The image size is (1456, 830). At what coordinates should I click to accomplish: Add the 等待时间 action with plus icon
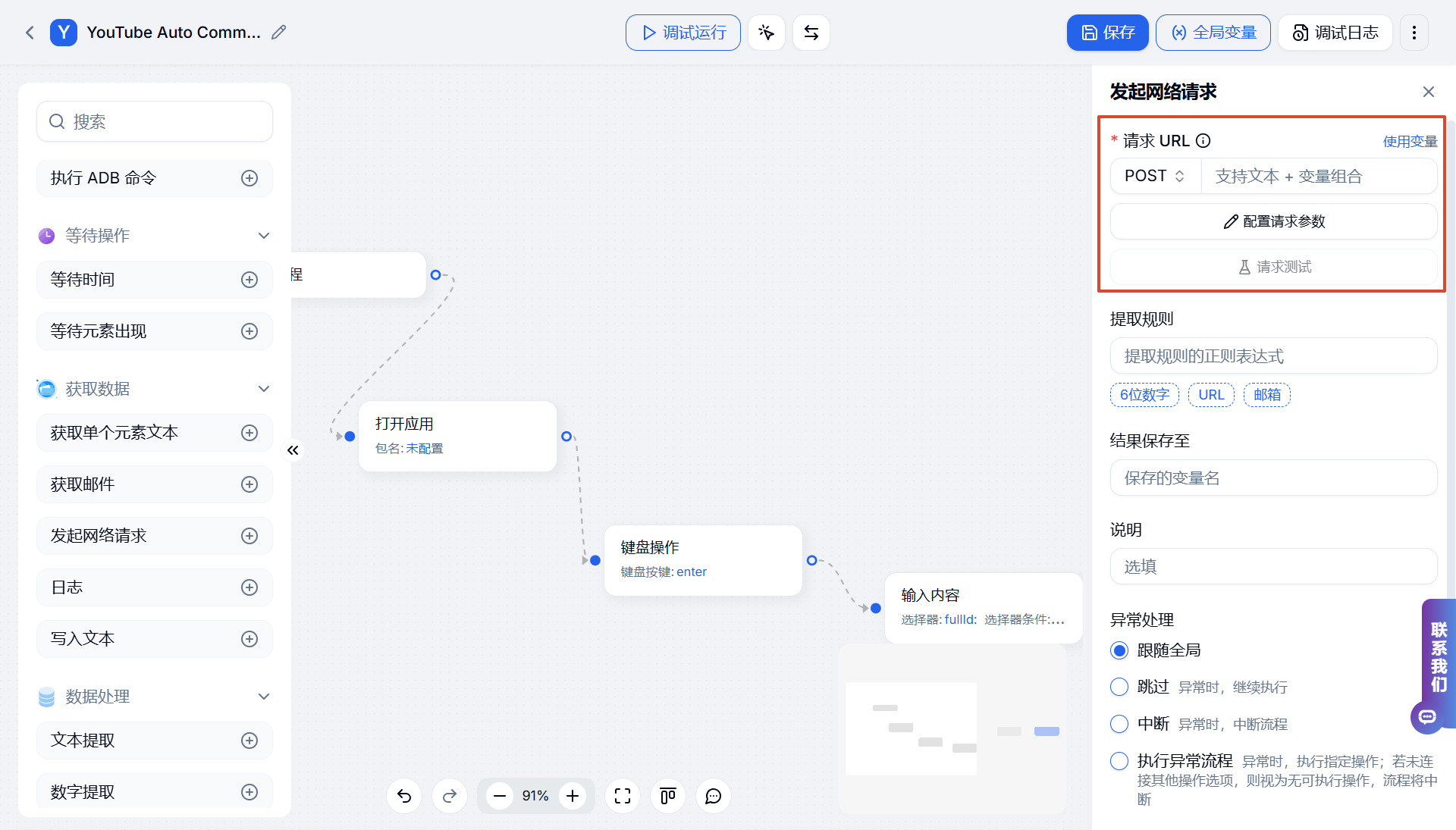249,280
